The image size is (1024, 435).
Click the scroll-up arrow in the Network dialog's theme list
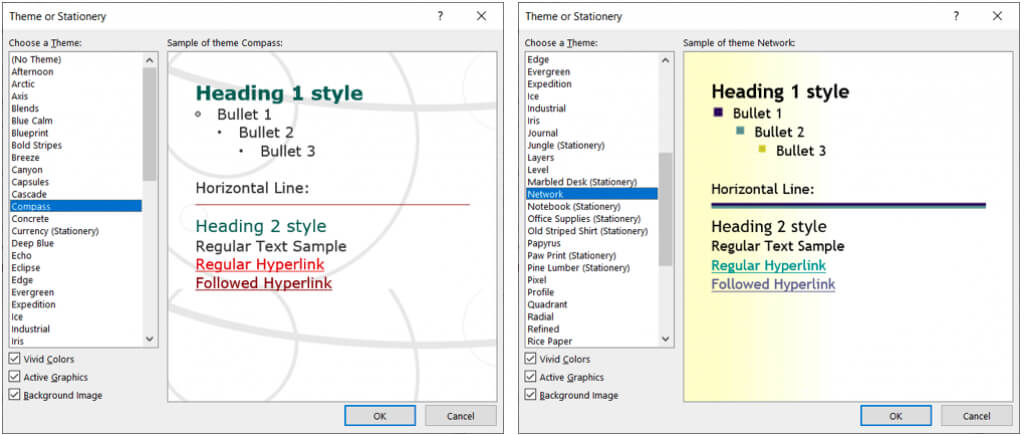coord(666,60)
